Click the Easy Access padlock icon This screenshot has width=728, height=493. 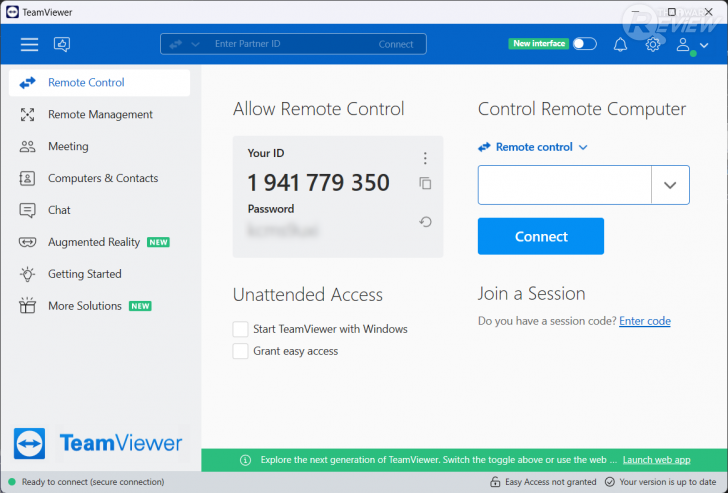click(495, 482)
